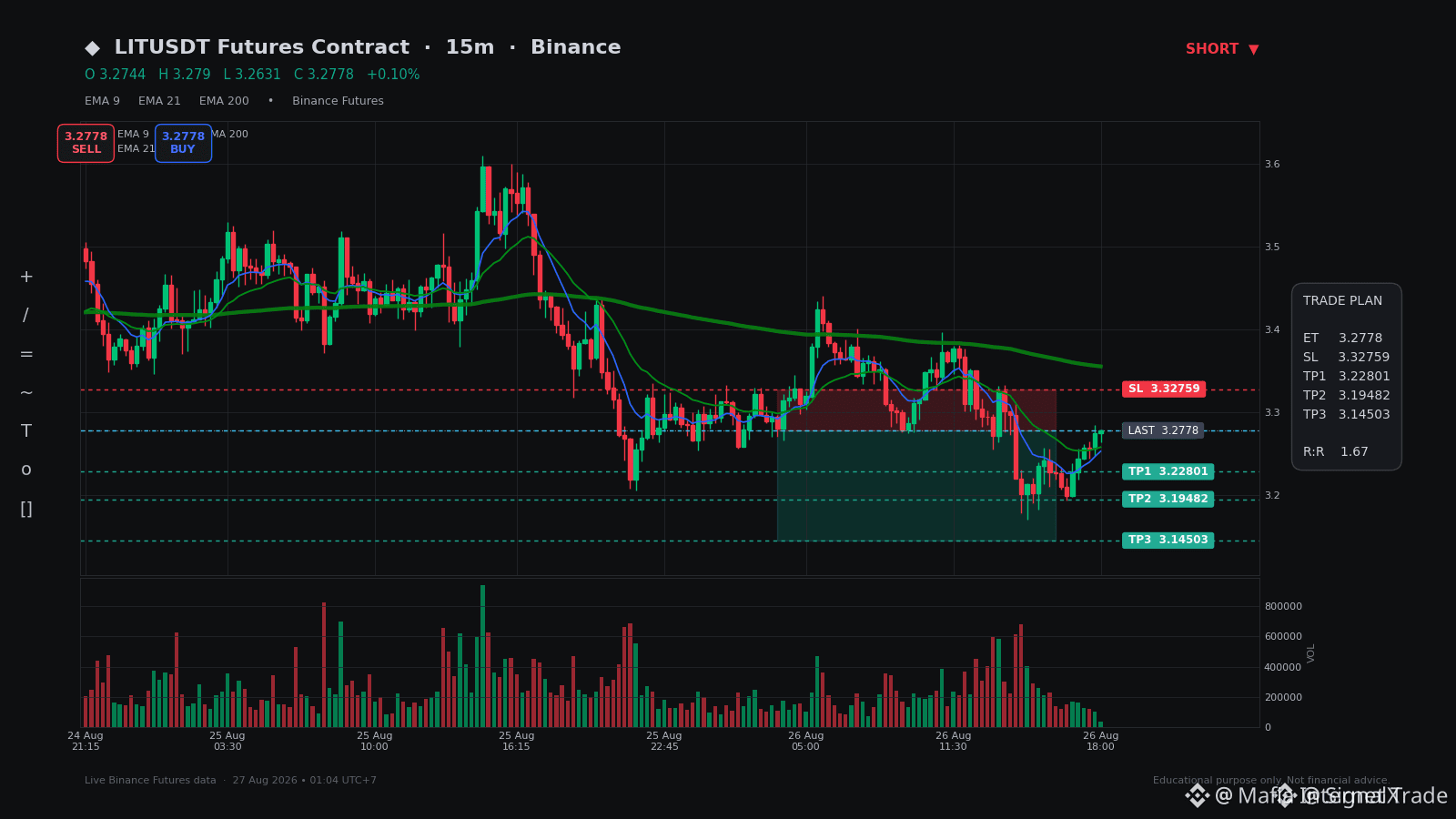Click the 3.5 price axis label
Image resolution: width=1456 pixels, height=819 pixels.
pos(1272,248)
